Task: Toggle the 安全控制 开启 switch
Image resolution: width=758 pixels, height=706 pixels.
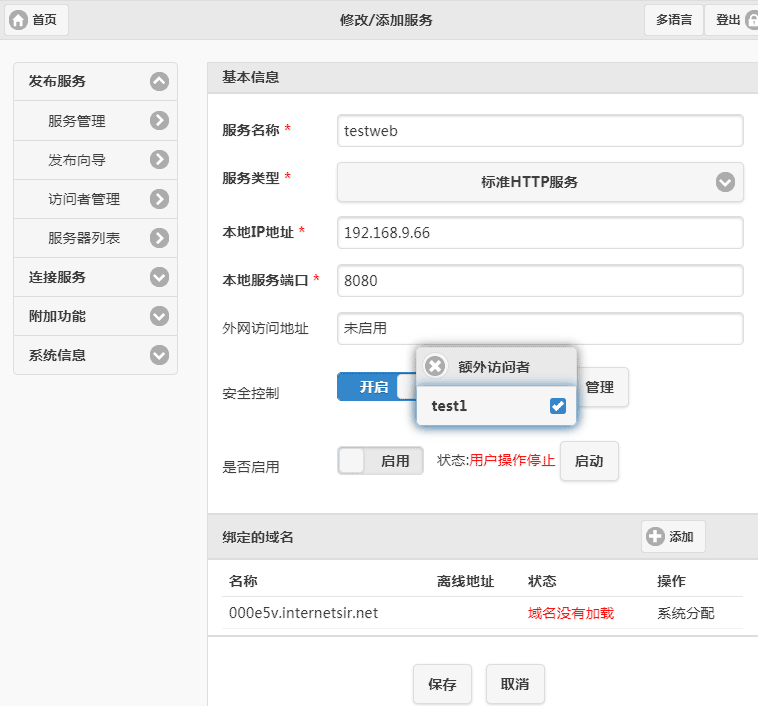Action: point(376,387)
